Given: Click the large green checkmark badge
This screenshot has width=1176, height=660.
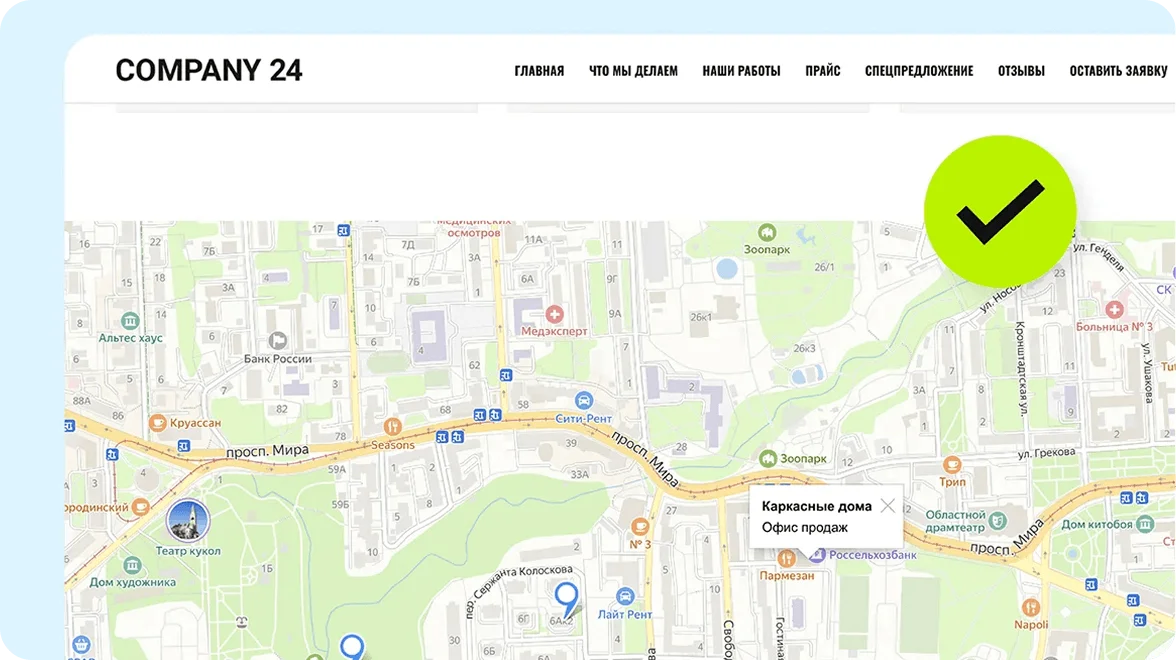Looking at the screenshot, I should click(x=1000, y=211).
